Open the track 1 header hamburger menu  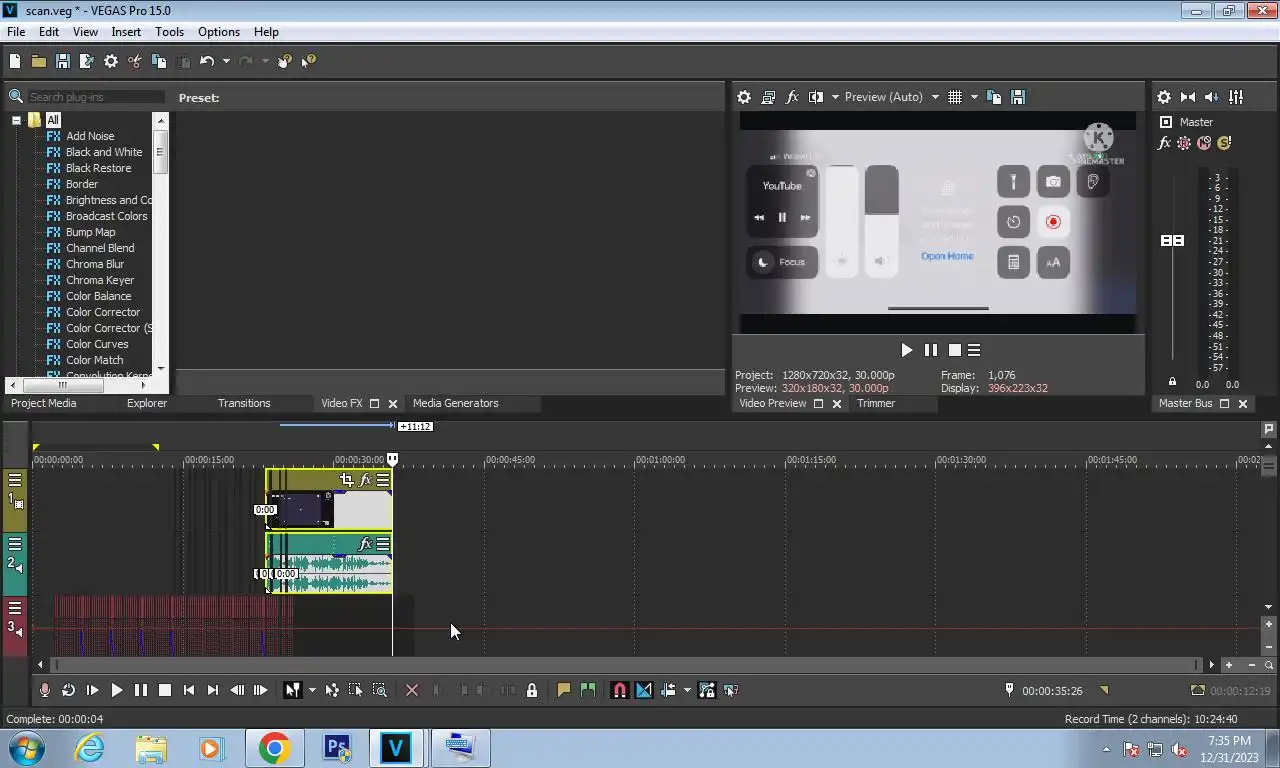point(15,480)
